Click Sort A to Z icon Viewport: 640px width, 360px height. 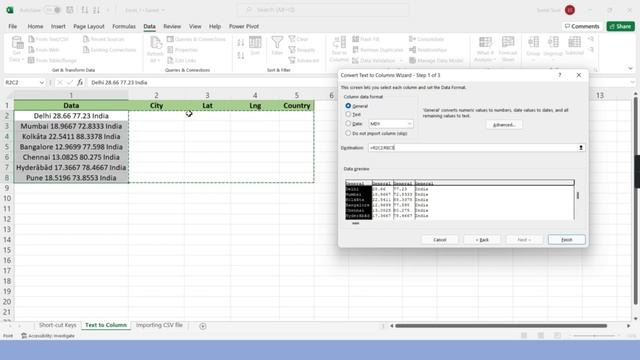241,42
